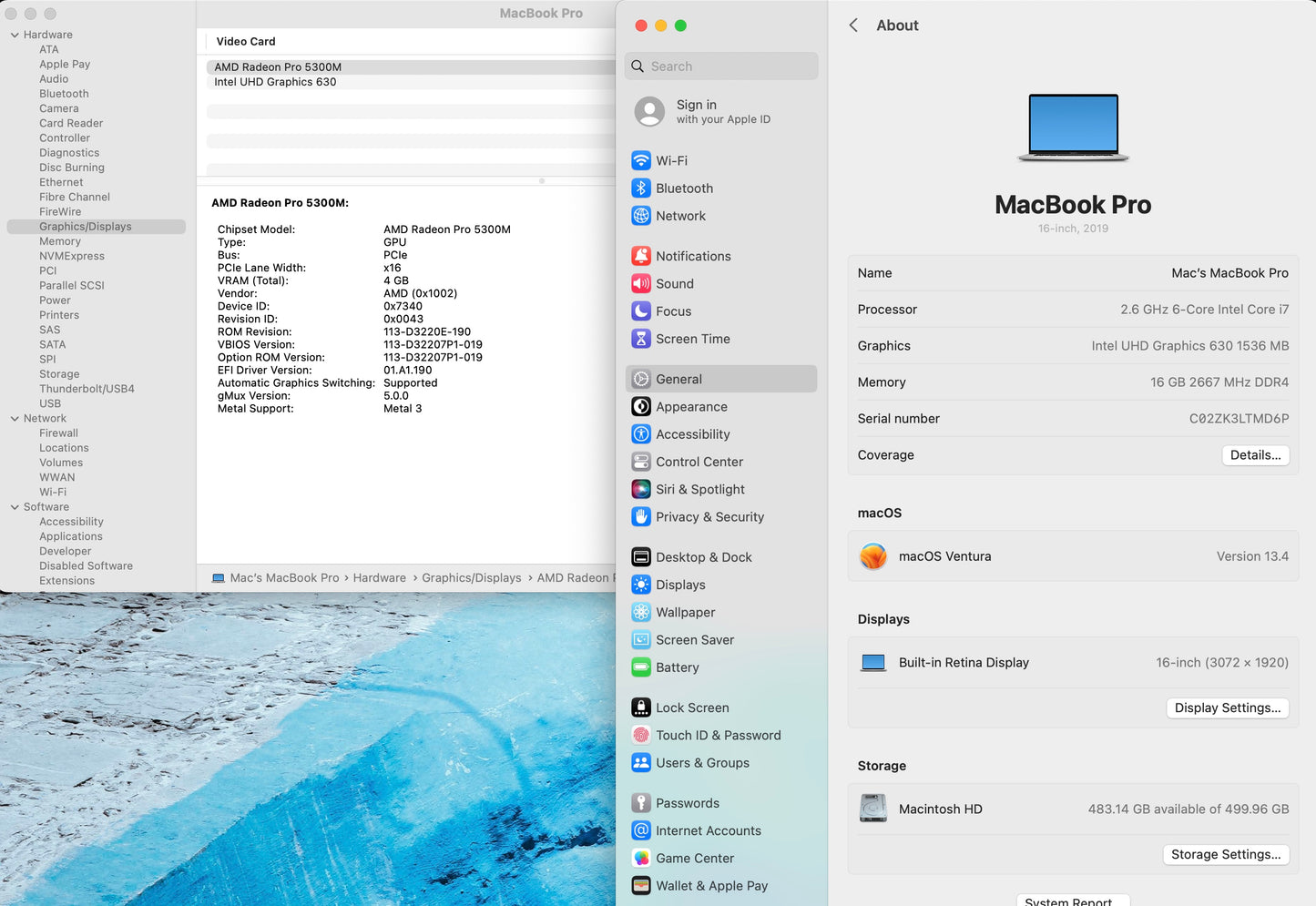Open the Touch ID & Password fingerprint icon
Screen dimensions: 1316x906
[641, 736]
